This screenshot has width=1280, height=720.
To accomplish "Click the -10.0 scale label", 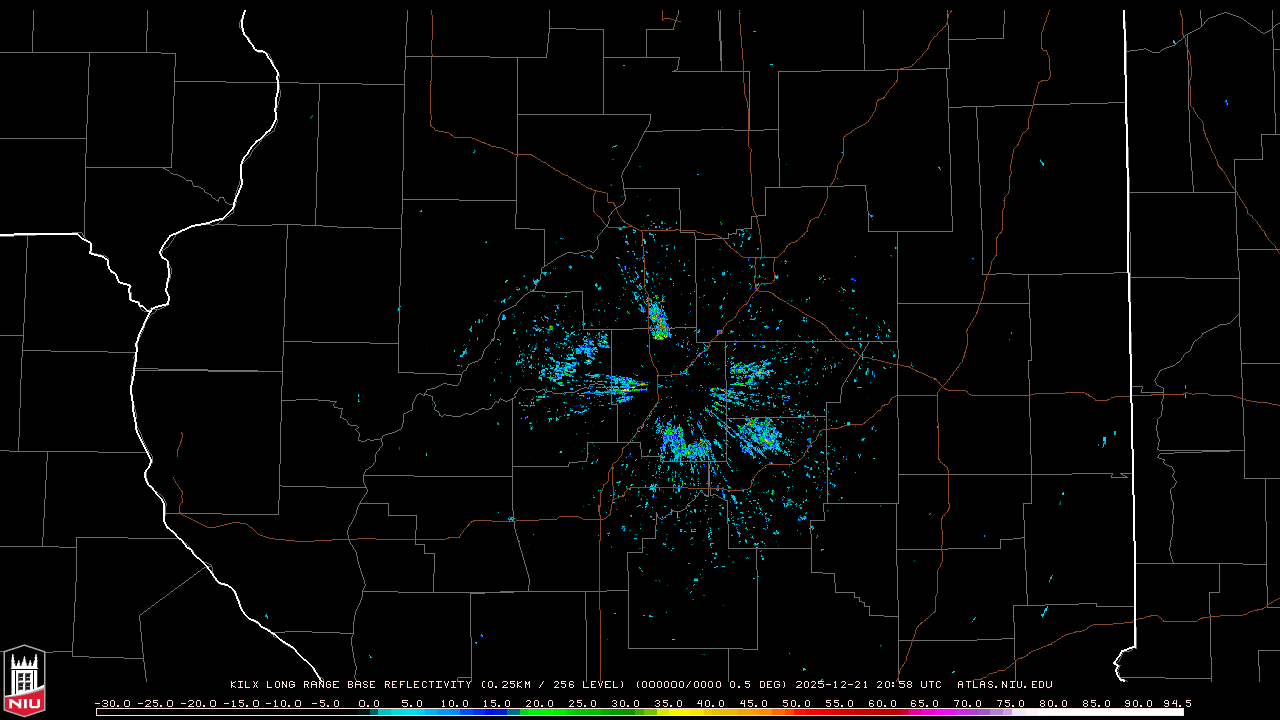I will click(284, 703).
